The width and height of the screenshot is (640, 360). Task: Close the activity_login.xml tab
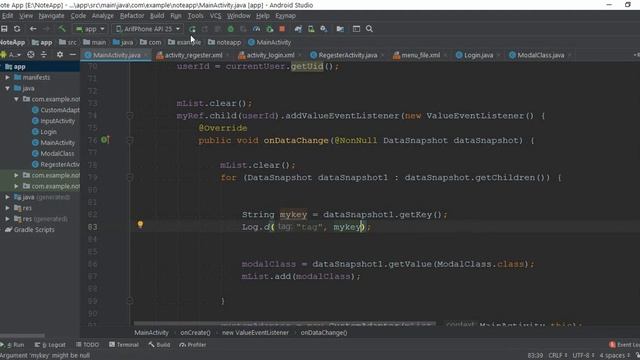pyautogui.click(x=300, y=55)
